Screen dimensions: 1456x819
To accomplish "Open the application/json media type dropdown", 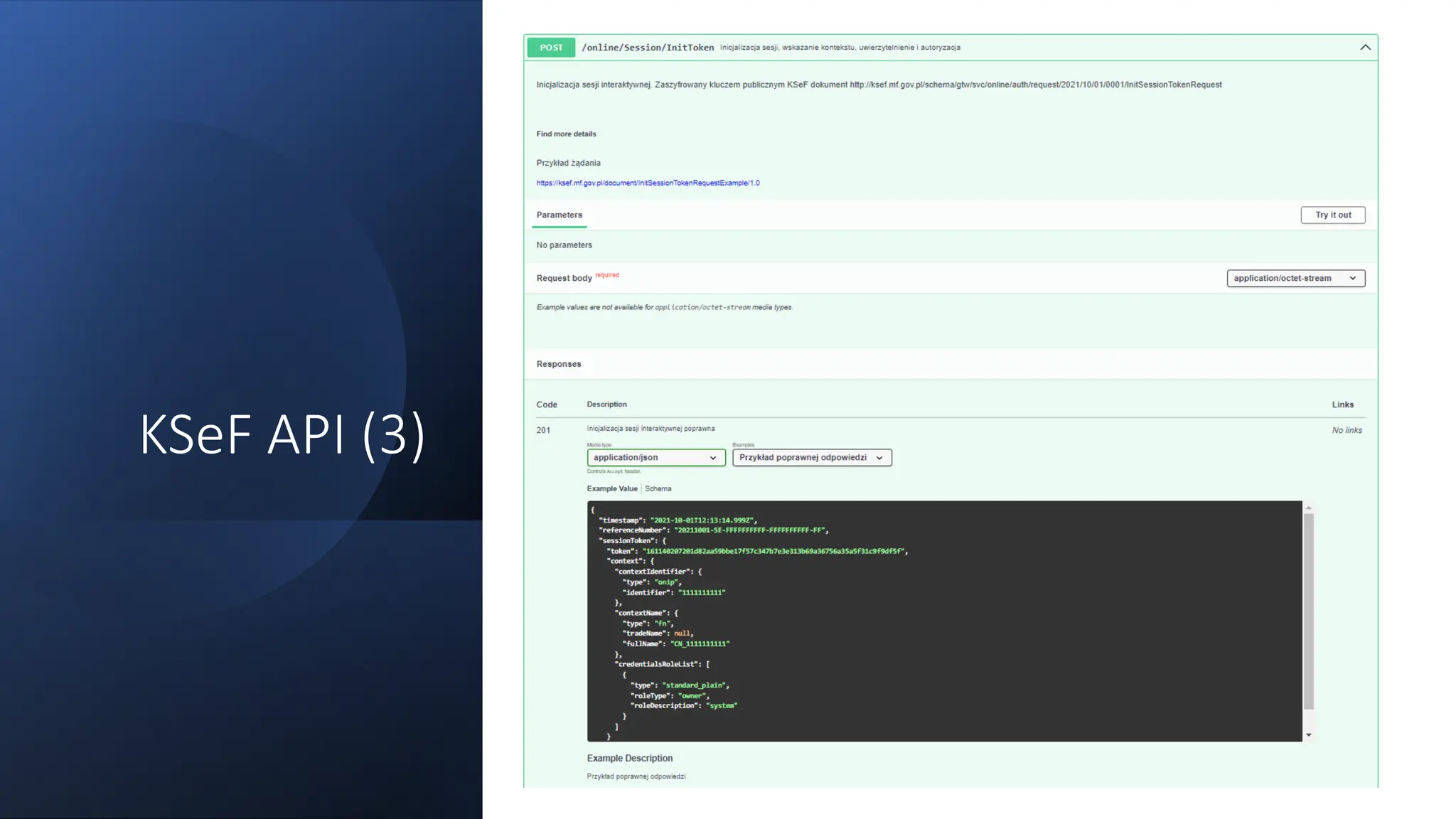I will coord(656,458).
